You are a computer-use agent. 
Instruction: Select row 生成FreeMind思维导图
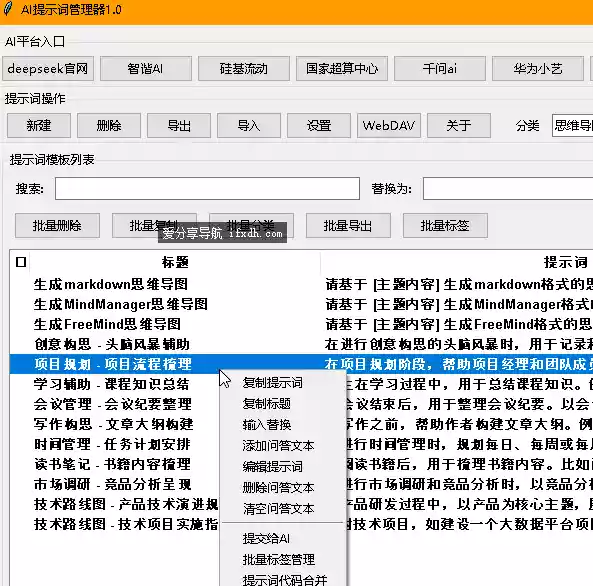(107, 324)
